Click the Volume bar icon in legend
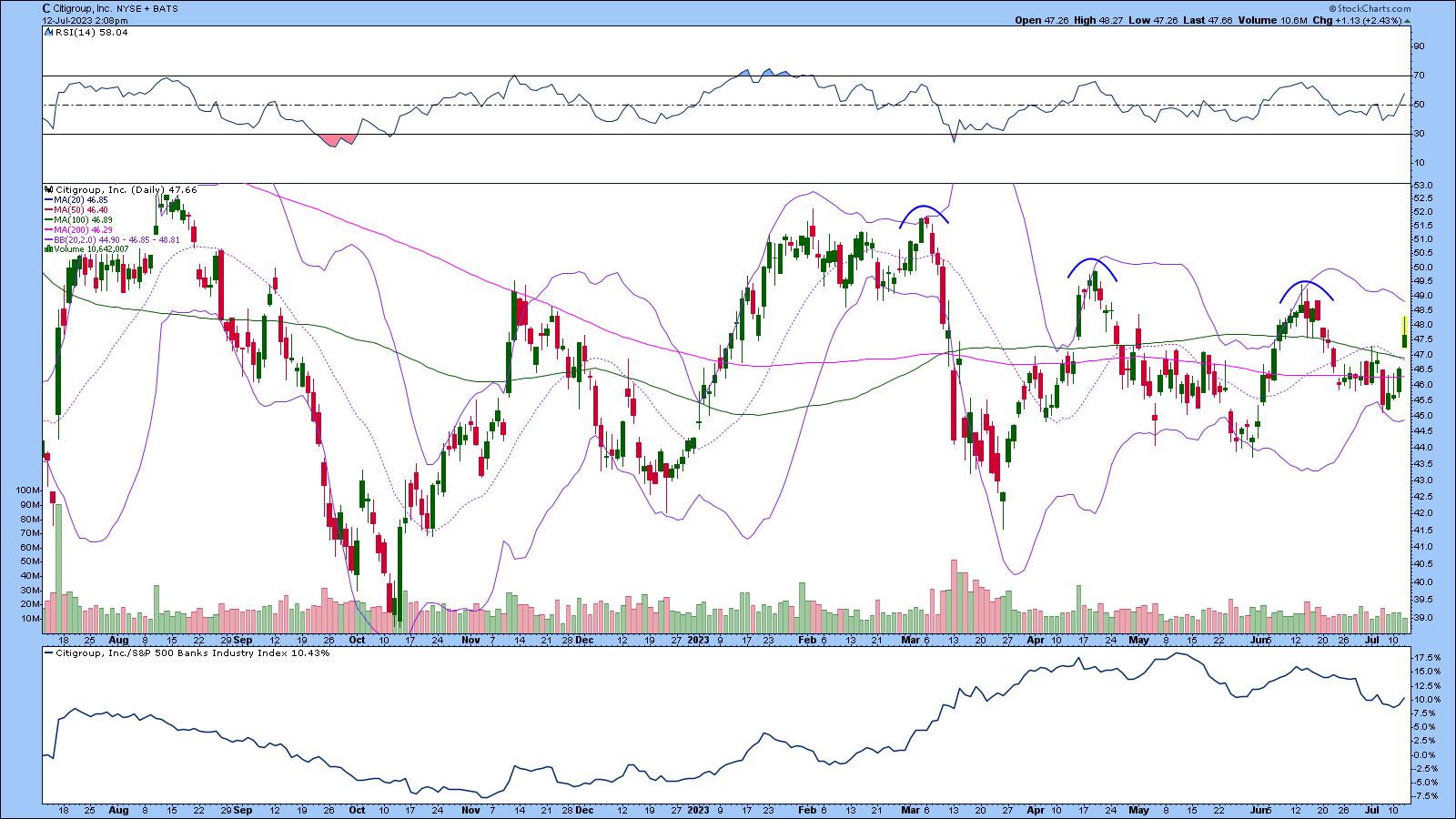1456x819 pixels. click(47, 248)
